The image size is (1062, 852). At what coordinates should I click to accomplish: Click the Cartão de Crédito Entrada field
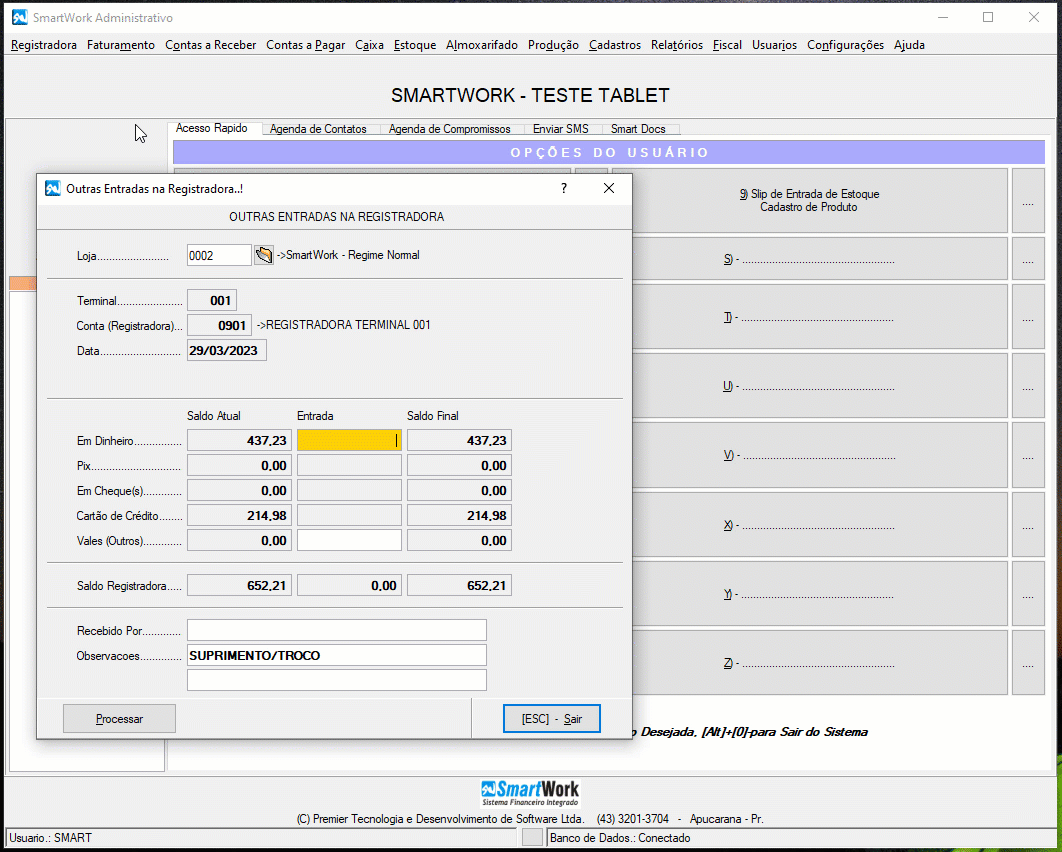pos(349,515)
